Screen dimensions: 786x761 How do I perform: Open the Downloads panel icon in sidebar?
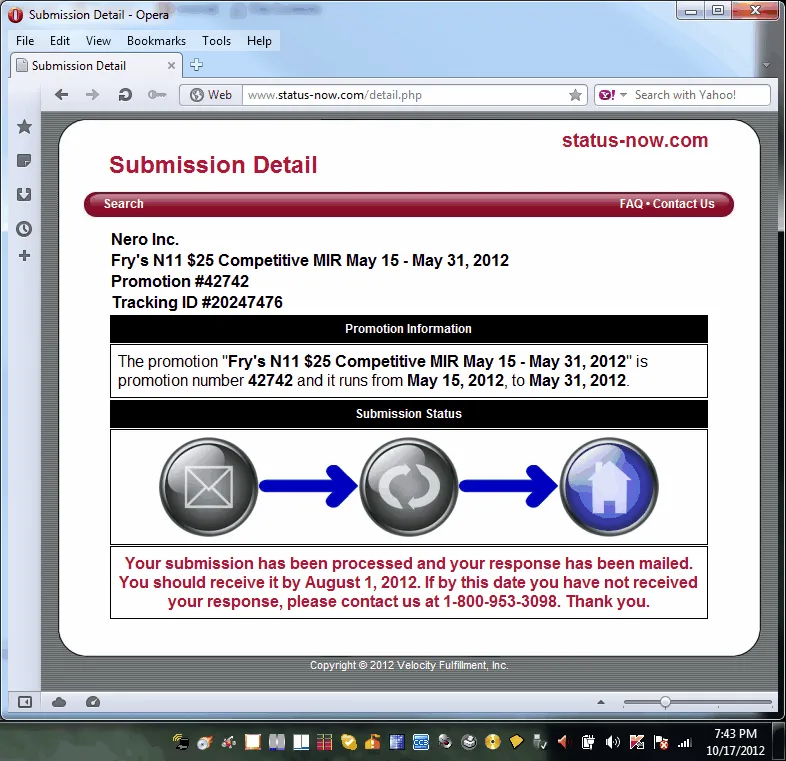[24, 195]
